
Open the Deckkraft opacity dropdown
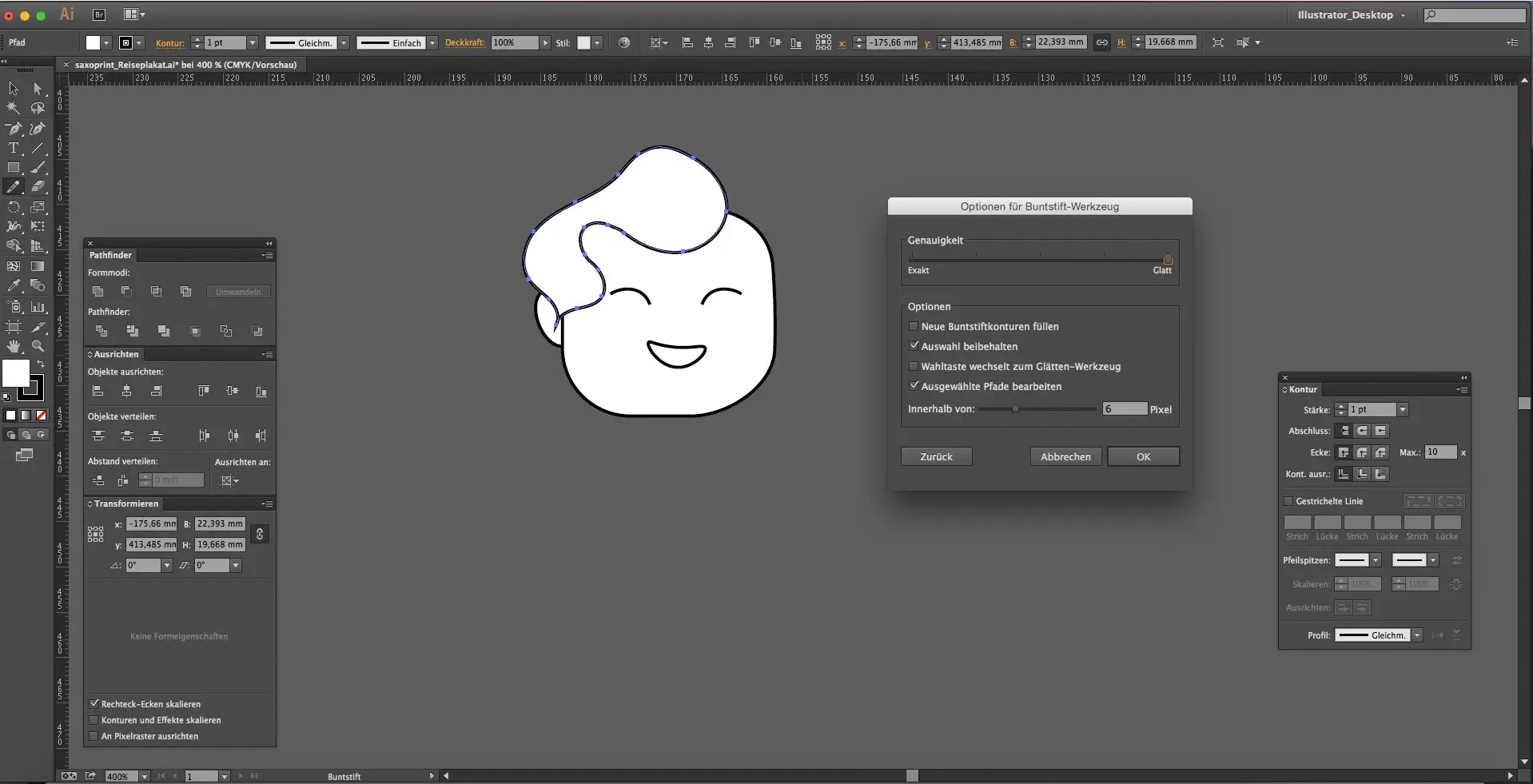point(545,43)
